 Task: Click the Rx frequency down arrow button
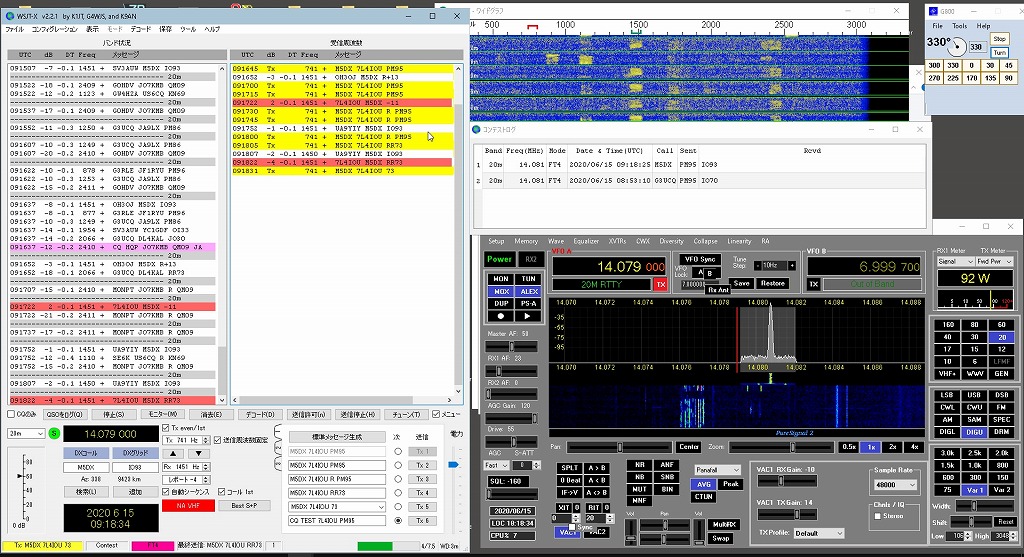click(x=206, y=469)
